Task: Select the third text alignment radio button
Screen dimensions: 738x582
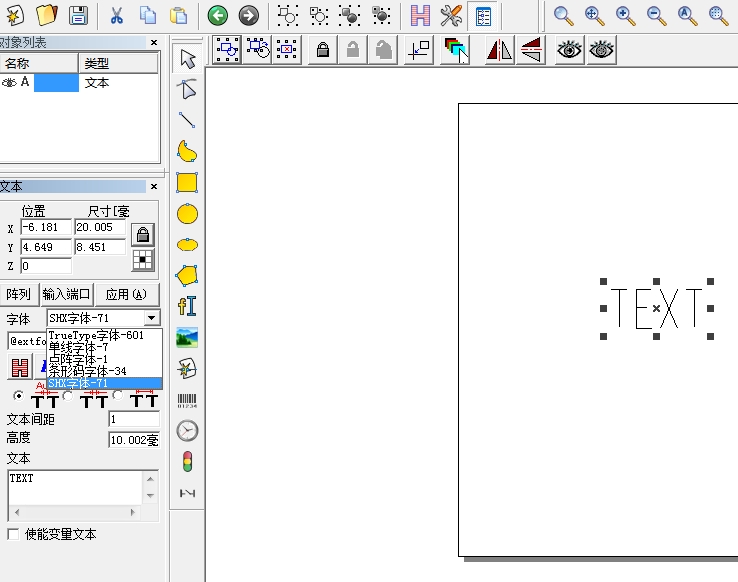Action: coord(118,395)
